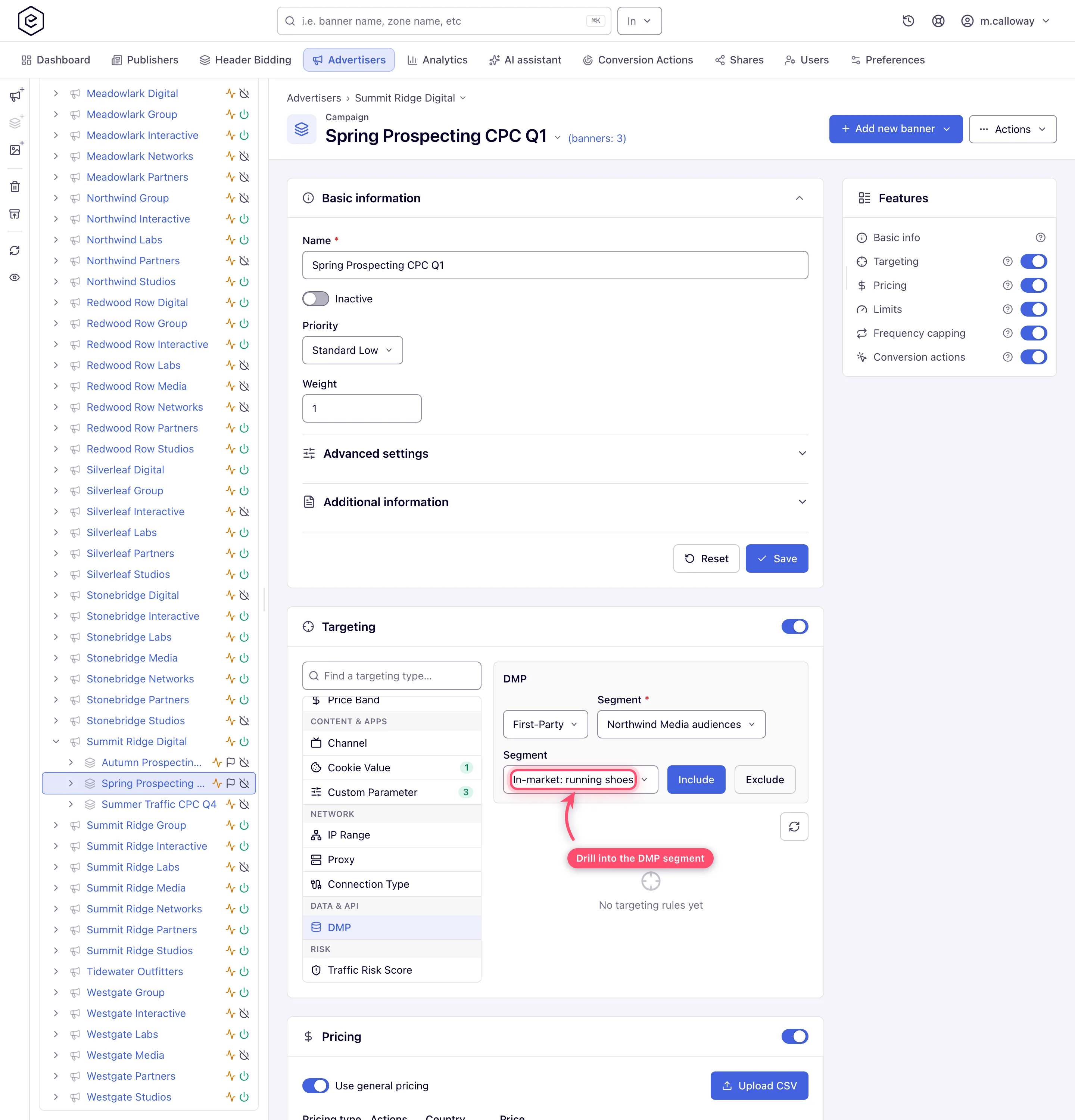Toggle Use general pricing switch
This screenshot has width=1075, height=1120.
pyautogui.click(x=316, y=1086)
